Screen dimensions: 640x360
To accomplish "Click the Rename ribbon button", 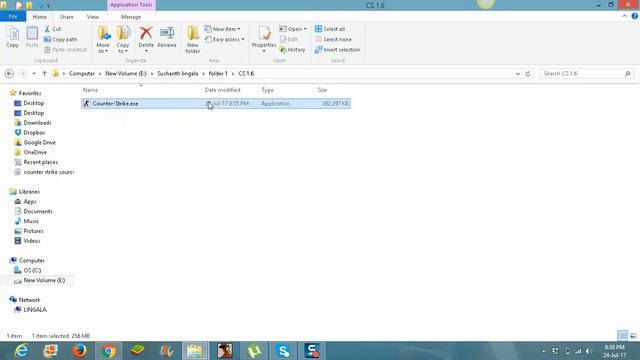I will [x=167, y=37].
